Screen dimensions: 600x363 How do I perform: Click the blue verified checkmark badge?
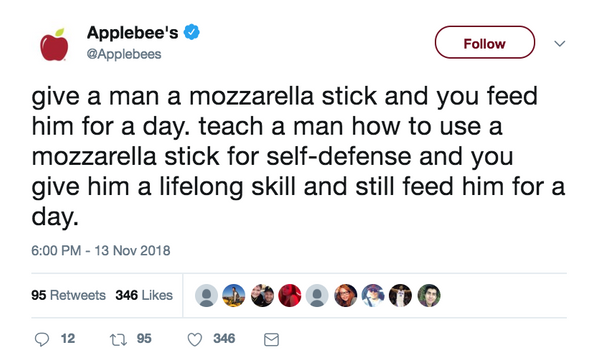191,32
